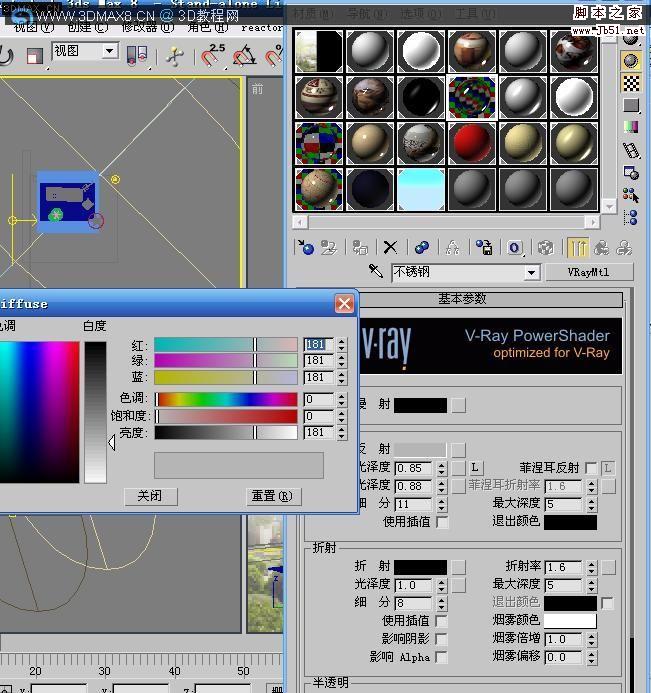The height and width of the screenshot is (693, 651).
Task: Click map button beside 漫射 swatch
Action: click(458, 405)
